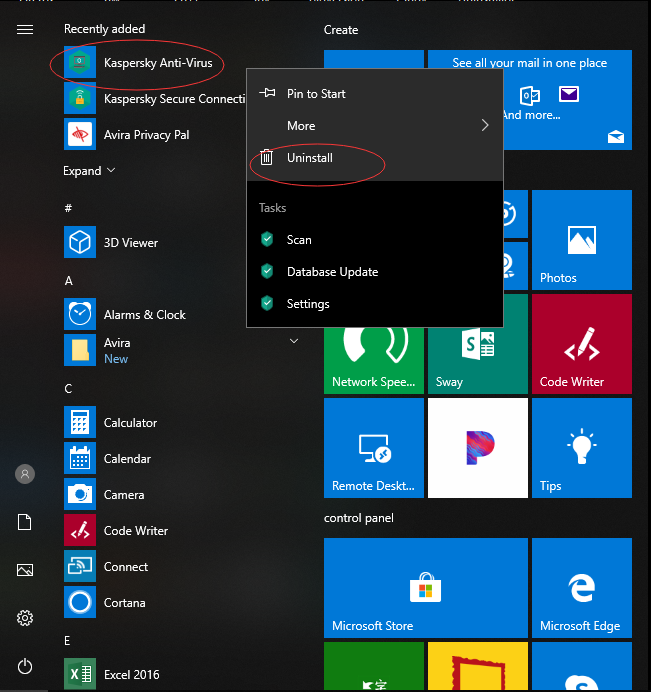Open Alarms & Clock icon
651x692 pixels.
[x=80, y=314]
